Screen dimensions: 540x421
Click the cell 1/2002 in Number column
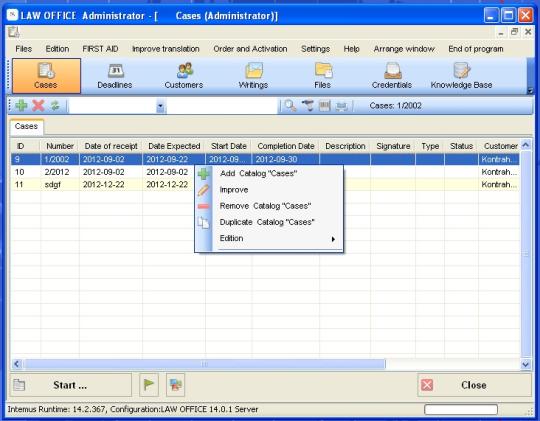coord(60,159)
